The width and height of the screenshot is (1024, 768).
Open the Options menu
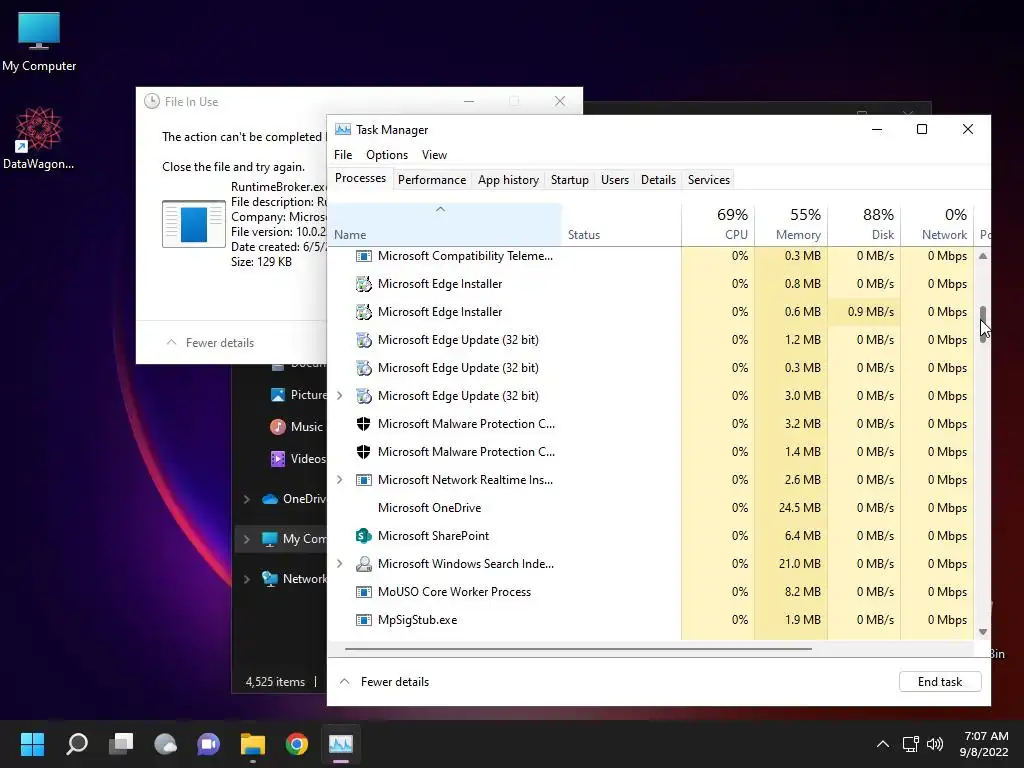387,155
